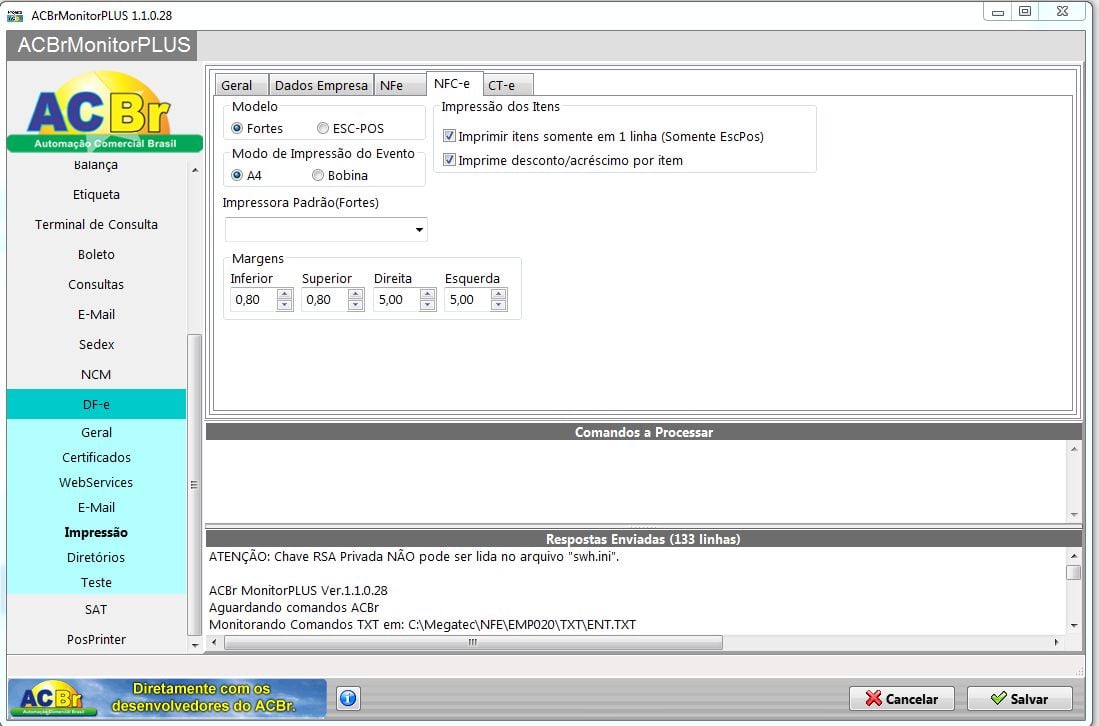This screenshot has height=726, width=1099.
Task: Open Geral under DF-e in sidebar
Action: (x=96, y=432)
